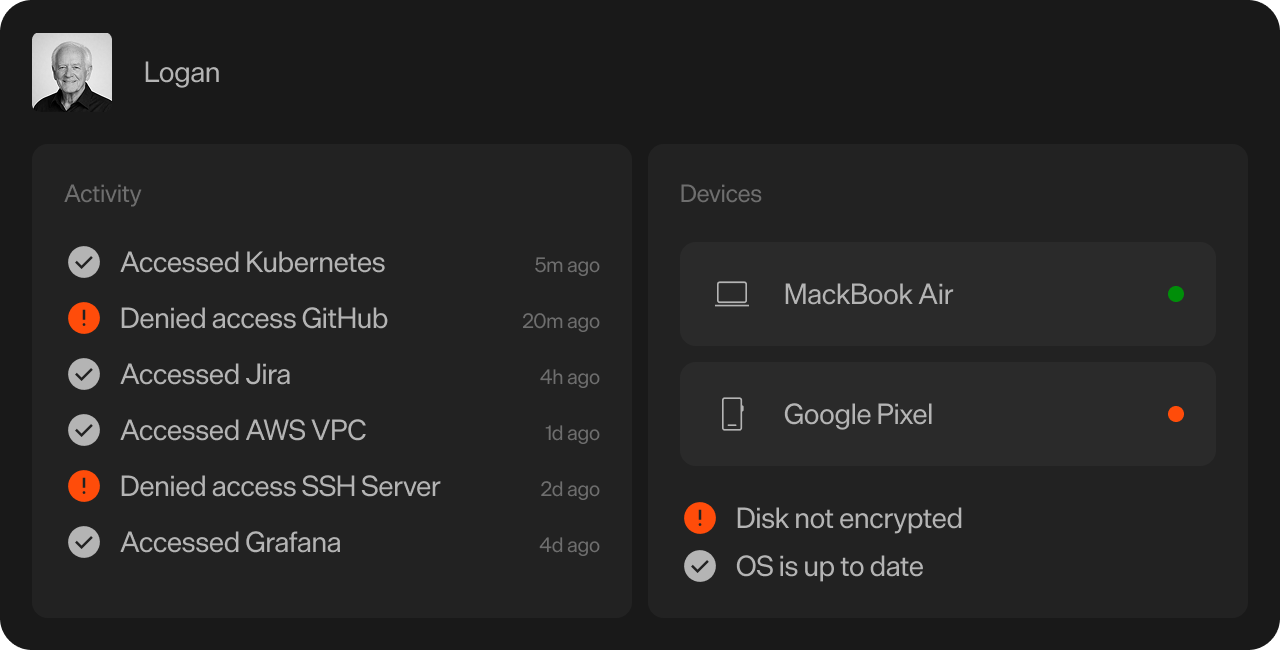The image size is (1280, 650).
Task: Open the MackBook Air device name
Action: [x=868, y=294]
